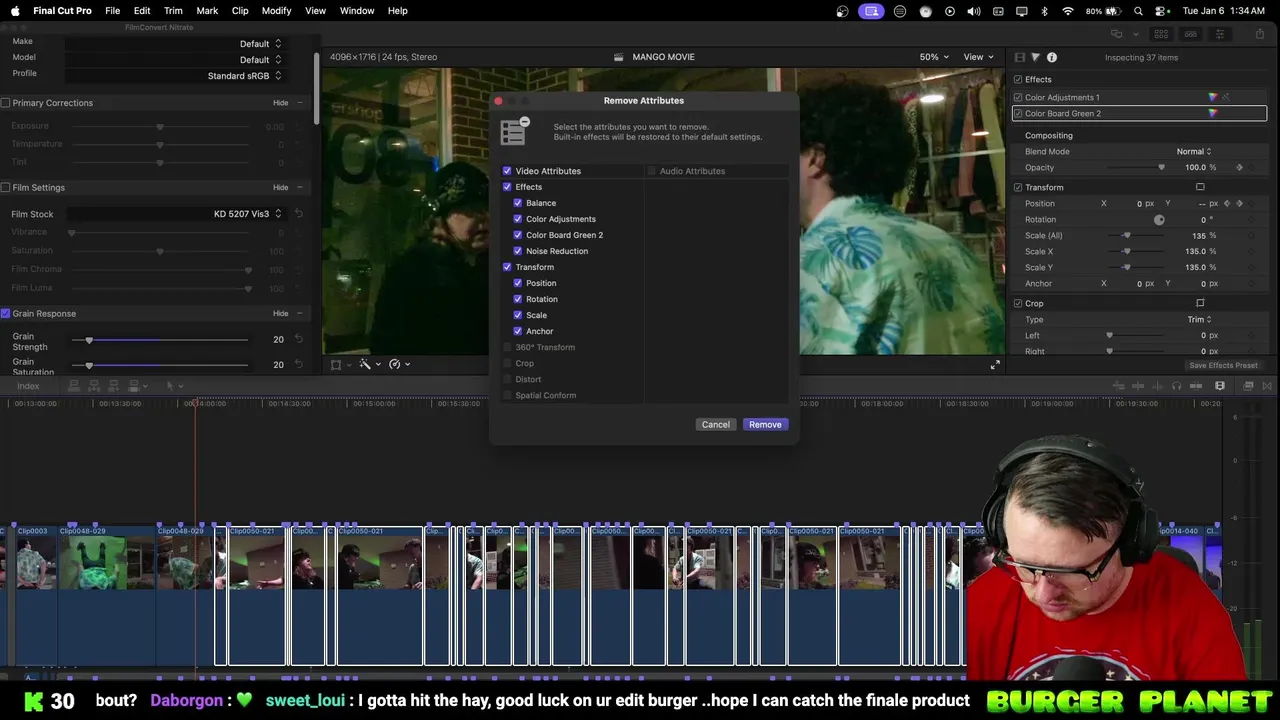
Task: Open the Color inspector triangle icon
Action: click(x=1035, y=57)
